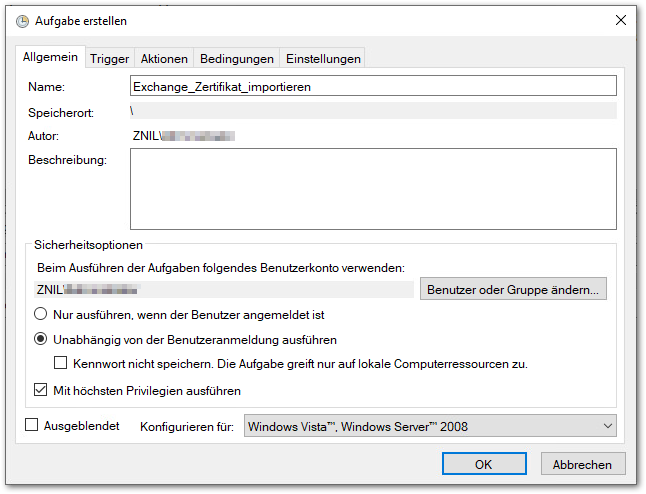Uncheck 'Mit höchsten Privilegien ausführen'
Image resolution: width=646 pixels, height=494 pixels.
[43, 390]
